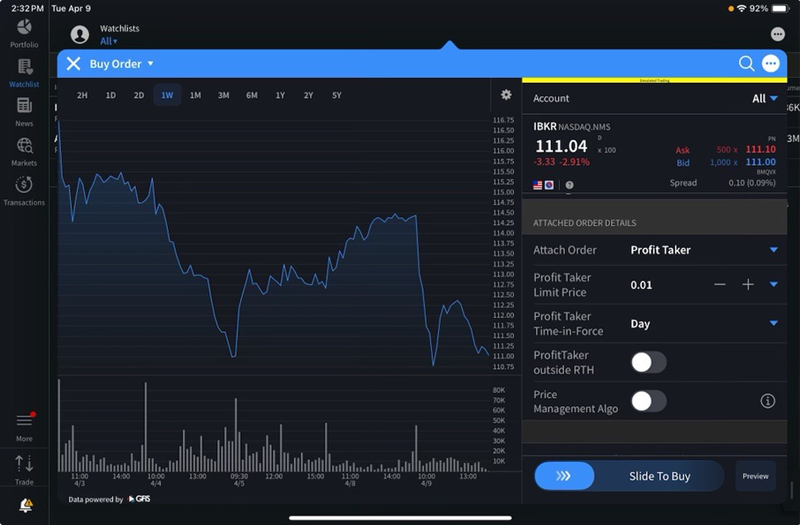Click the Preview button
The width and height of the screenshot is (800, 525).
point(756,476)
